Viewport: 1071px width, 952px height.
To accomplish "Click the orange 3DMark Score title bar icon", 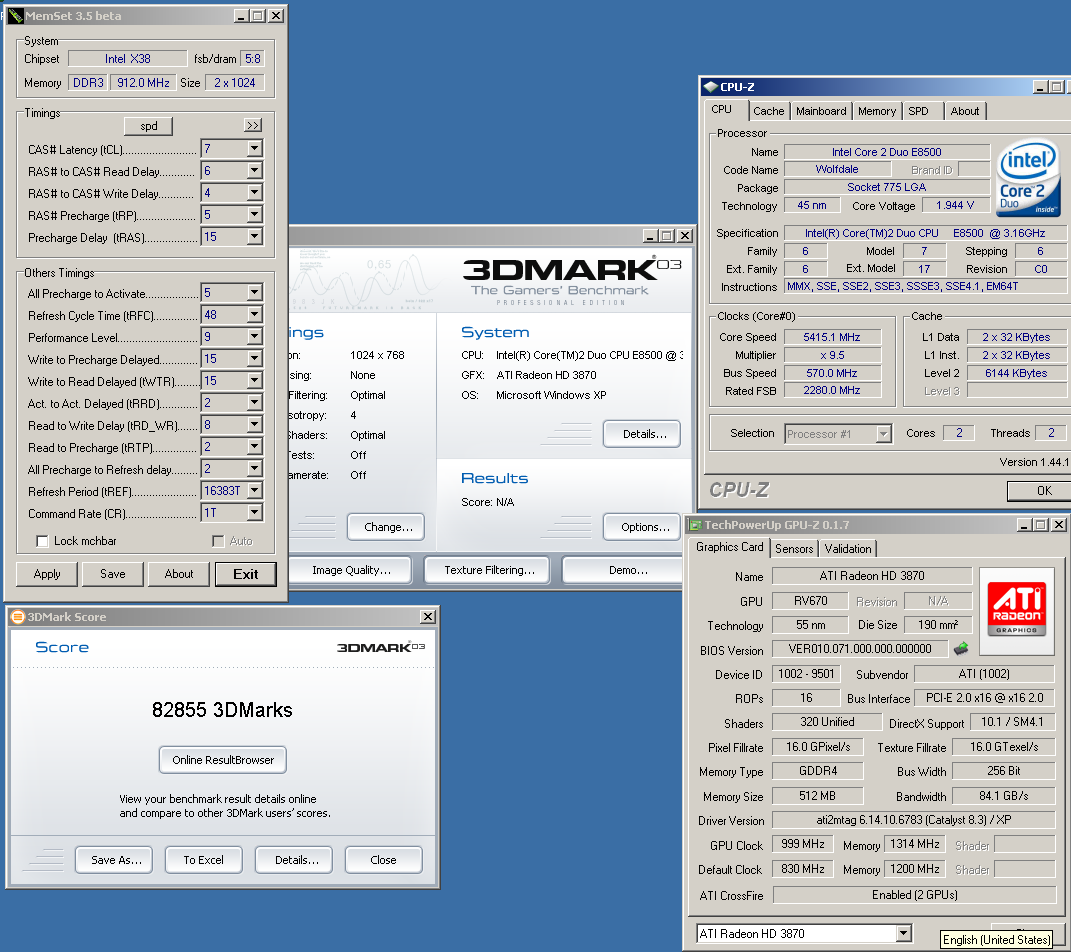I will (x=18, y=617).
